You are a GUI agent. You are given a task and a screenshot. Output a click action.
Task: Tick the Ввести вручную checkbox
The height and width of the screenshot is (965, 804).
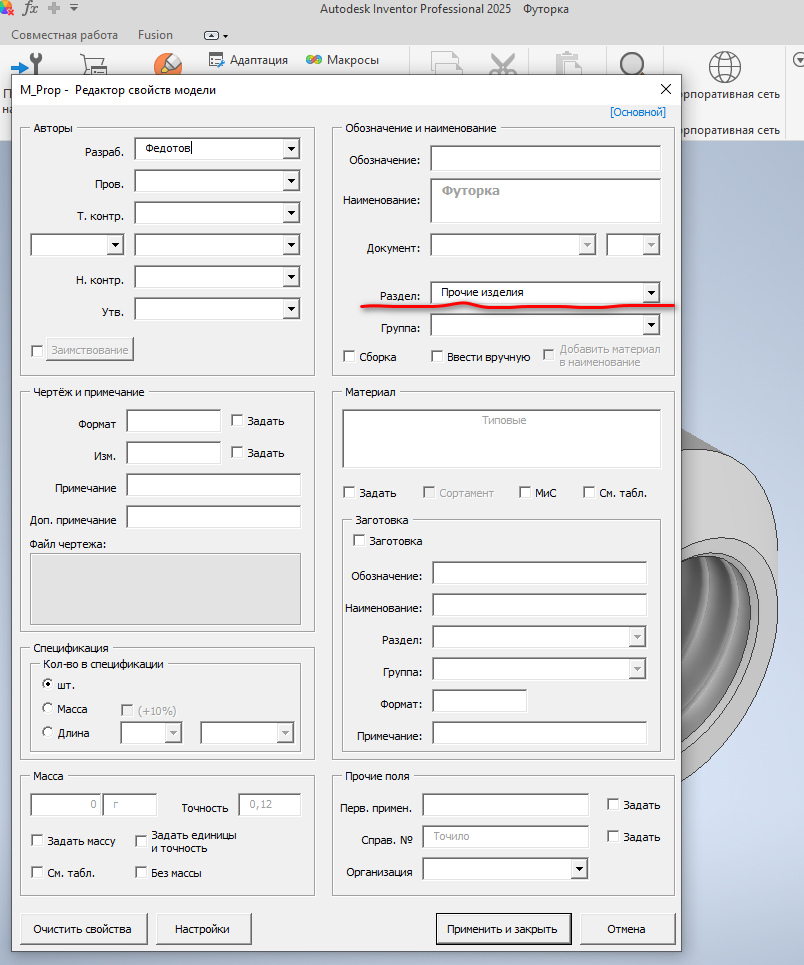pos(437,356)
